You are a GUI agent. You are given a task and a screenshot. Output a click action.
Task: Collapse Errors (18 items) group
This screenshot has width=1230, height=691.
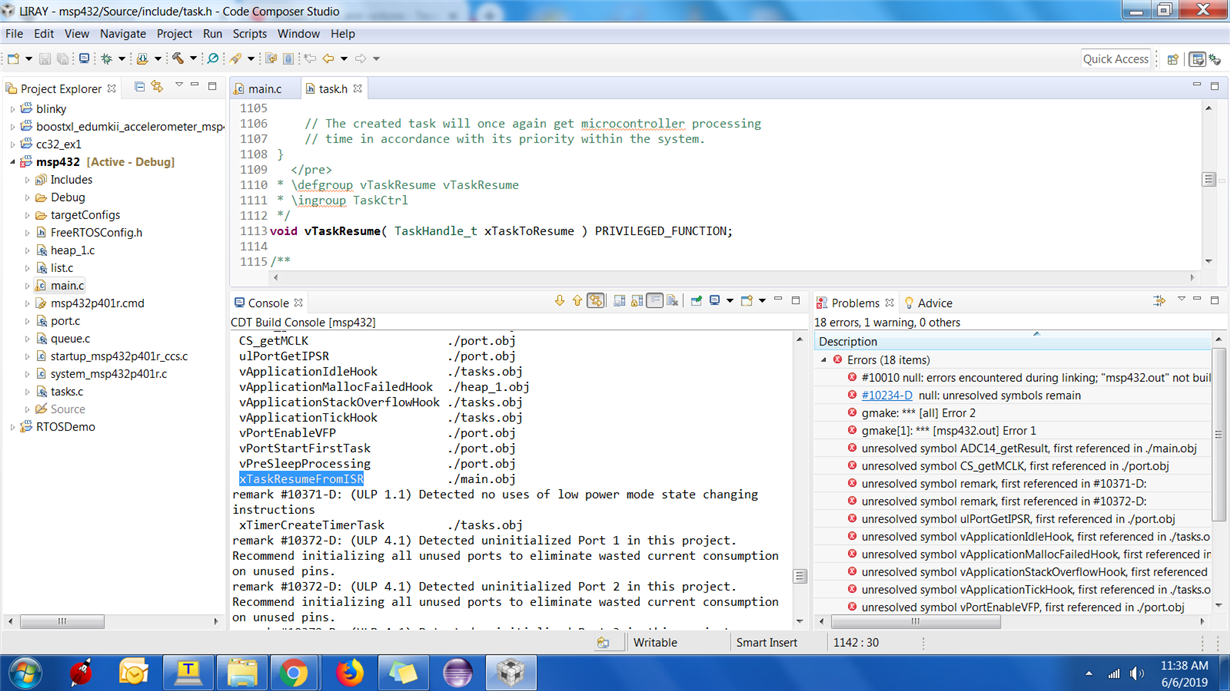[x=824, y=360]
